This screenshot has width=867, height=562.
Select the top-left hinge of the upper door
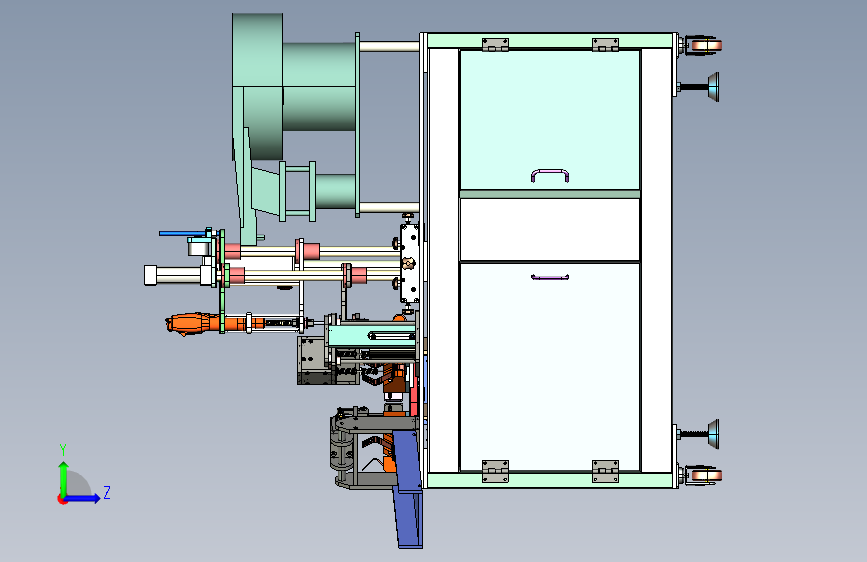tap(495, 44)
